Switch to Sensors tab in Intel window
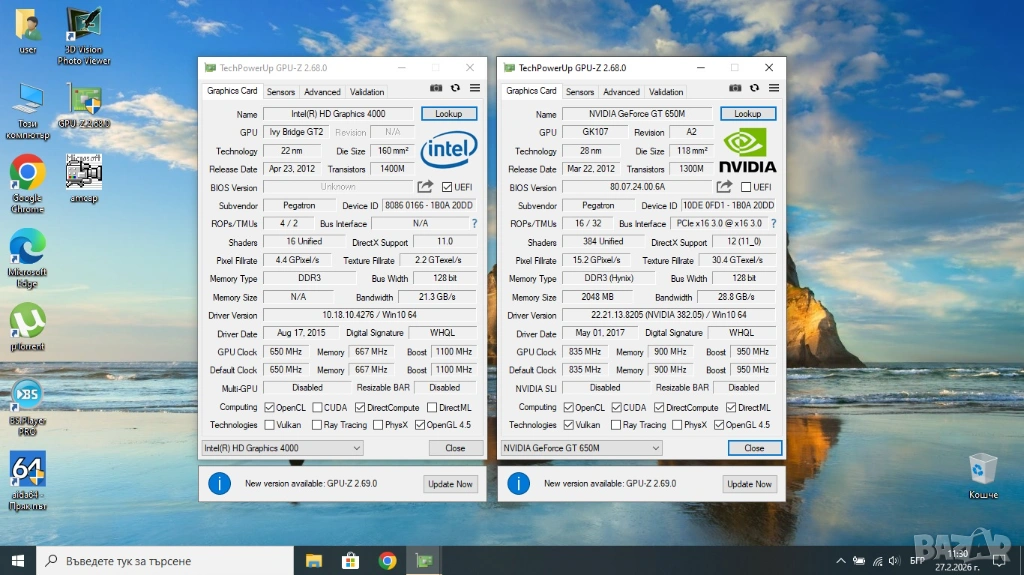 click(x=281, y=92)
